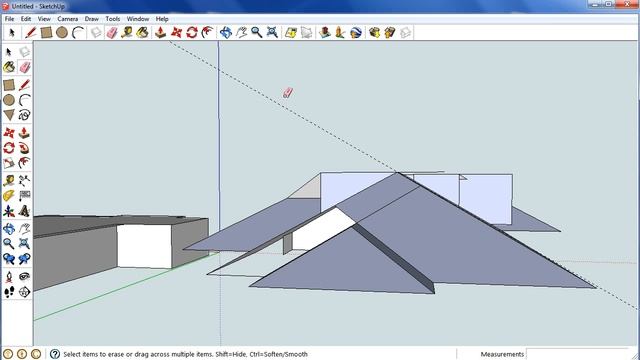Open Get Models from 3D Warehouse
The height and width of the screenshot is (360, 640).
(x=374, y=33)
